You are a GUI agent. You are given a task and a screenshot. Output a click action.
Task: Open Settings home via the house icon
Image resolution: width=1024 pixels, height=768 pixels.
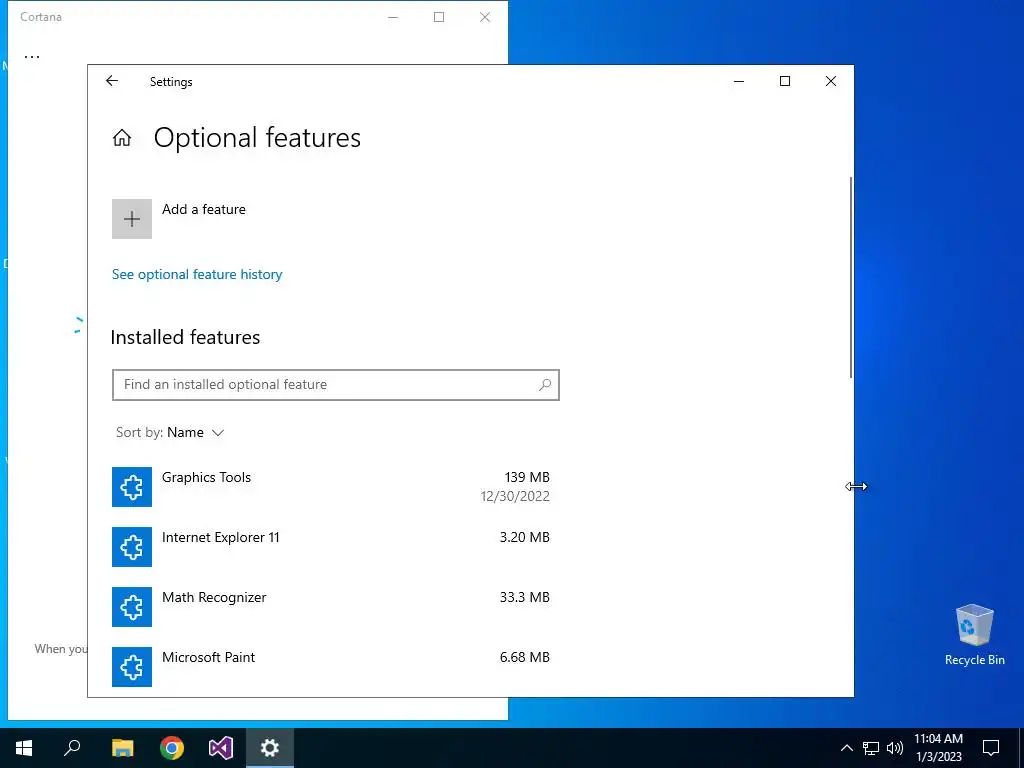[122, 138]
